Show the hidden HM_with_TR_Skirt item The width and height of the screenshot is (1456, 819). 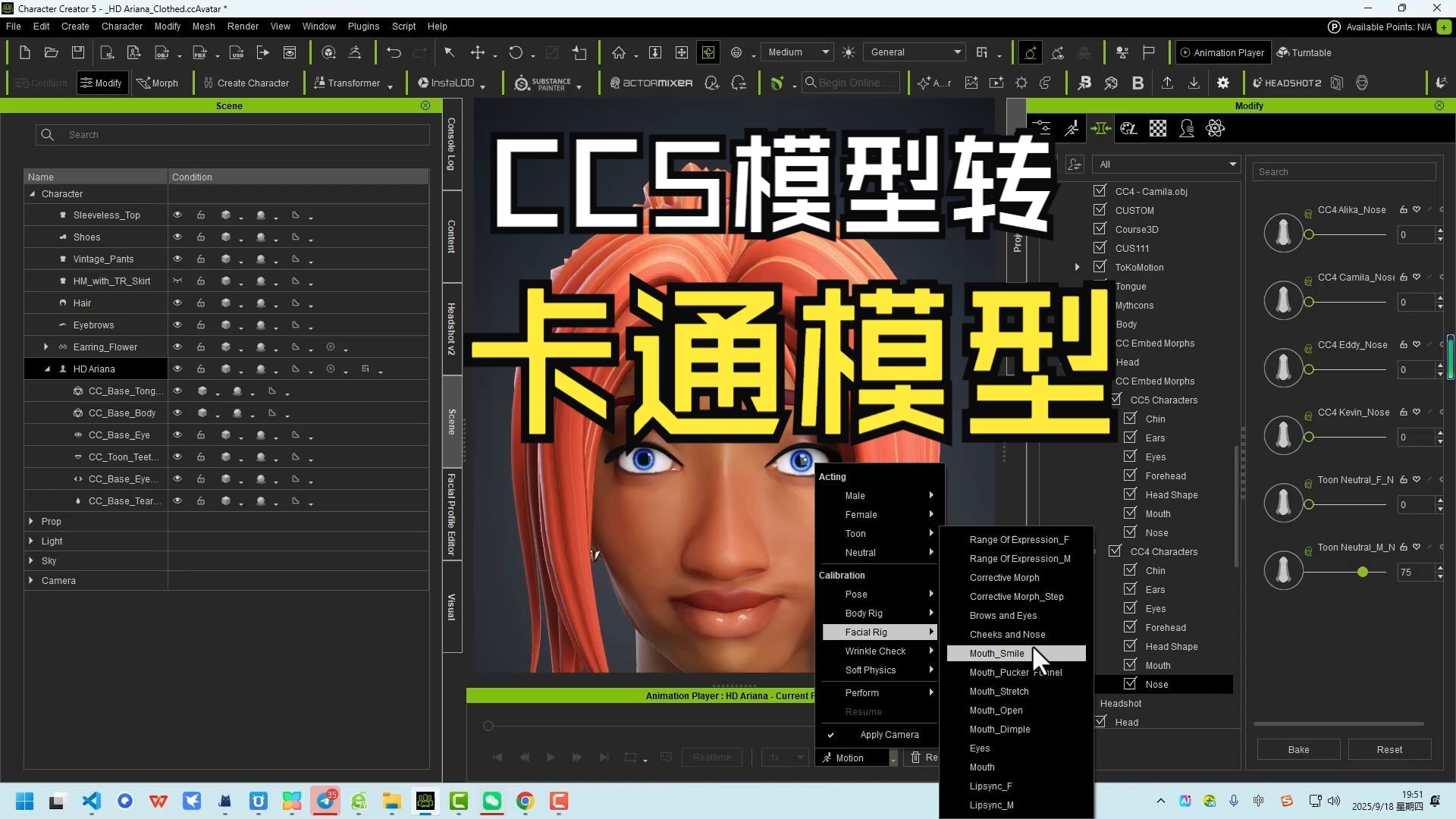[177, 281]
